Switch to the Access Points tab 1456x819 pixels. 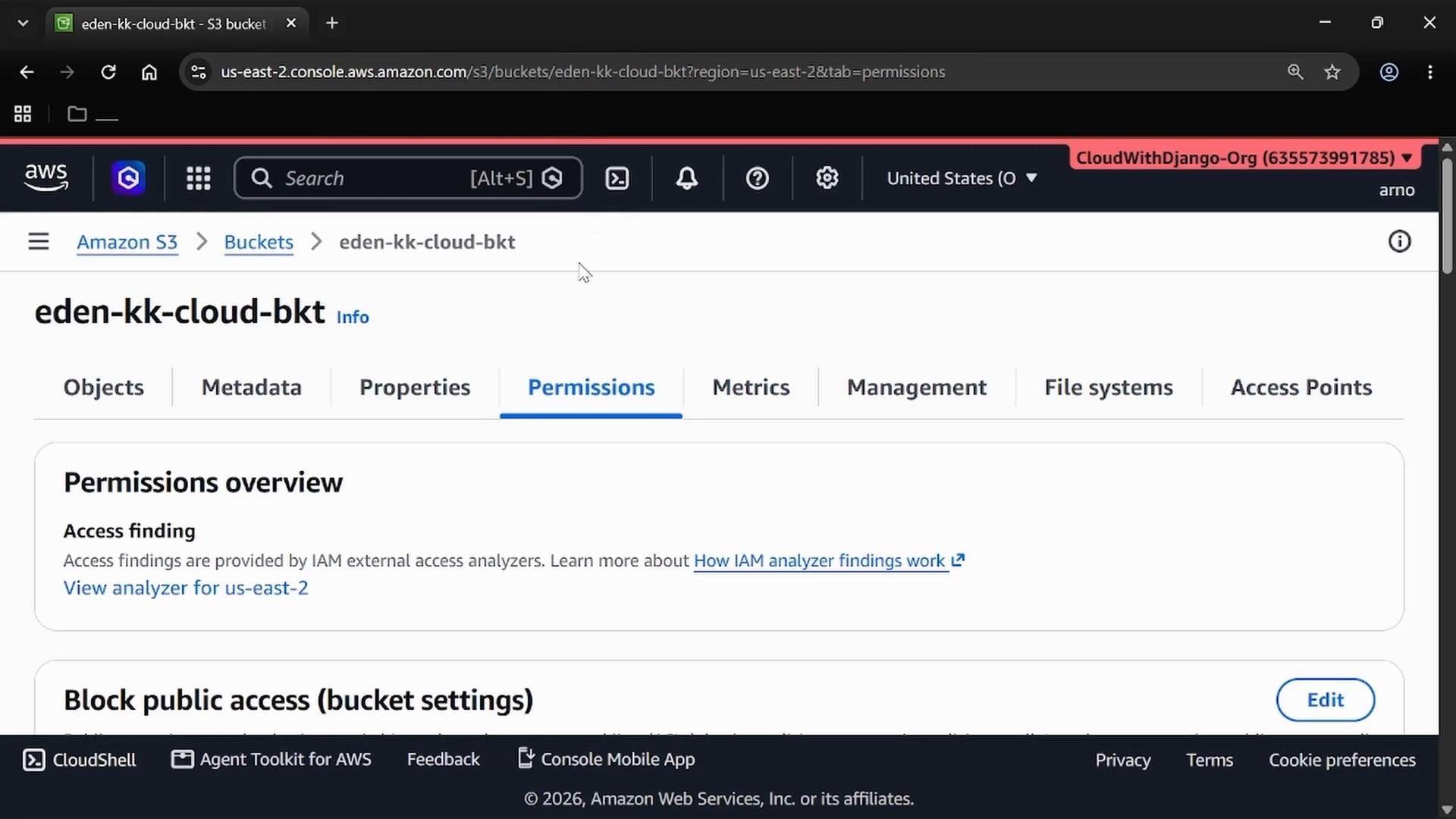click(1301, 388)
